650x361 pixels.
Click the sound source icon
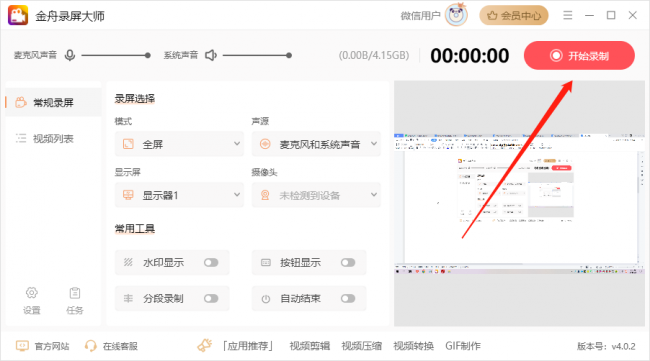[265, 144]
